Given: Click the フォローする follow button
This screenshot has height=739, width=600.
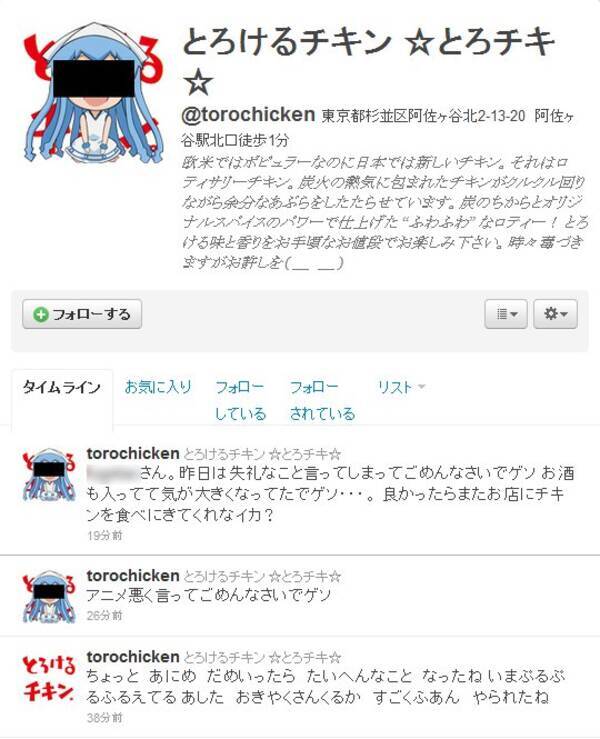Looking at the screenshot, I should pyautogui.click(x=82, y=314).
